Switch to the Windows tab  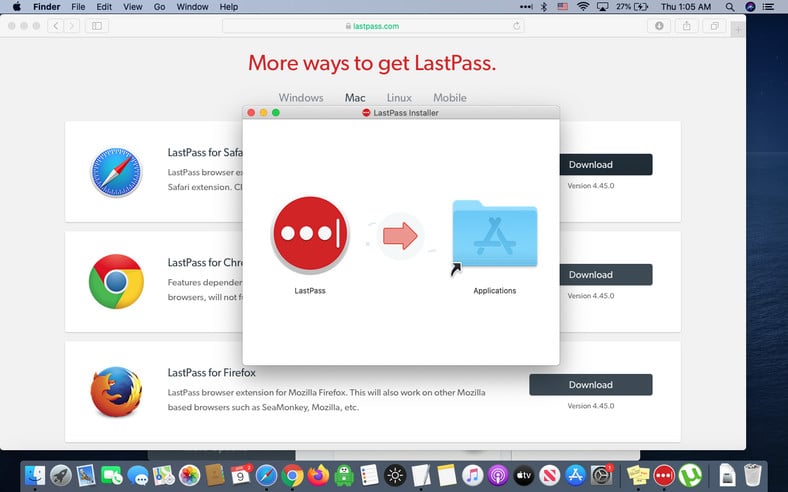(x=301, y=97)
